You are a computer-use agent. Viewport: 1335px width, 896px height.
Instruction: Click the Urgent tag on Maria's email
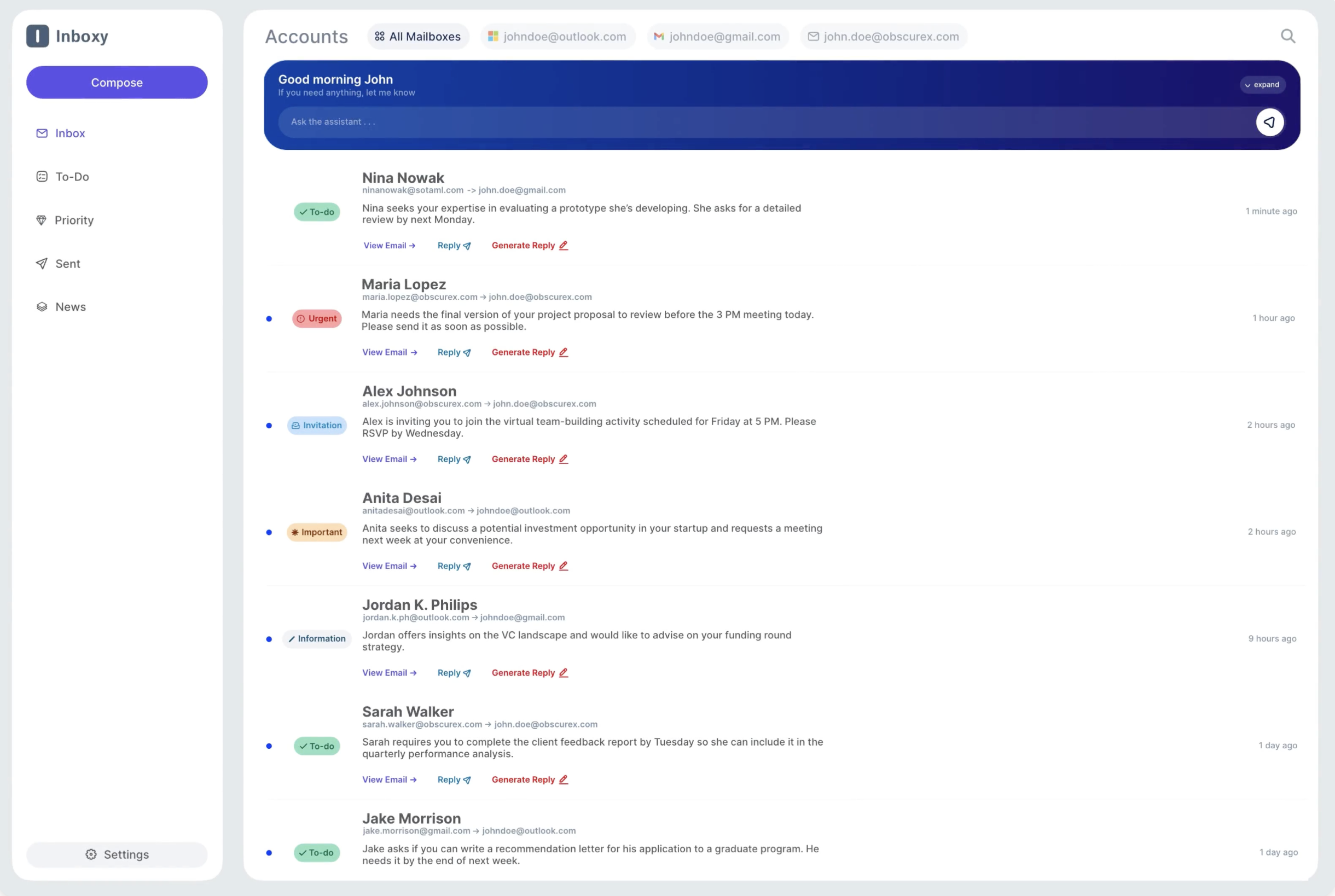pos(317,318)
